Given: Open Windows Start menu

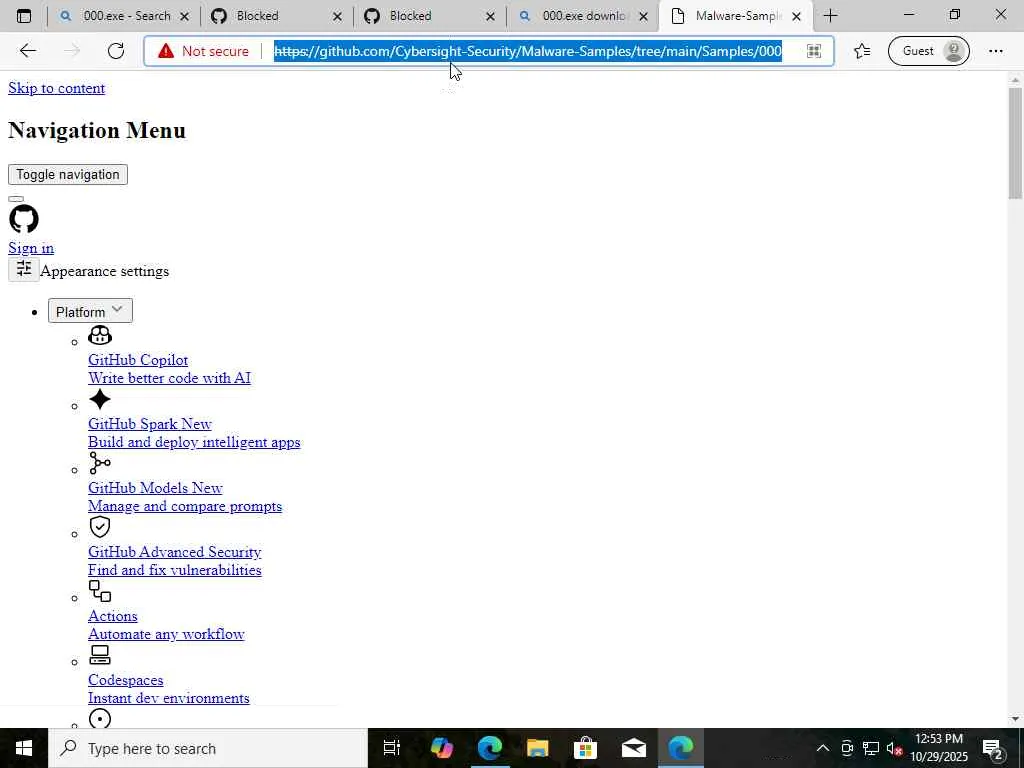Looking at the screenshot, I should (24, 748).
